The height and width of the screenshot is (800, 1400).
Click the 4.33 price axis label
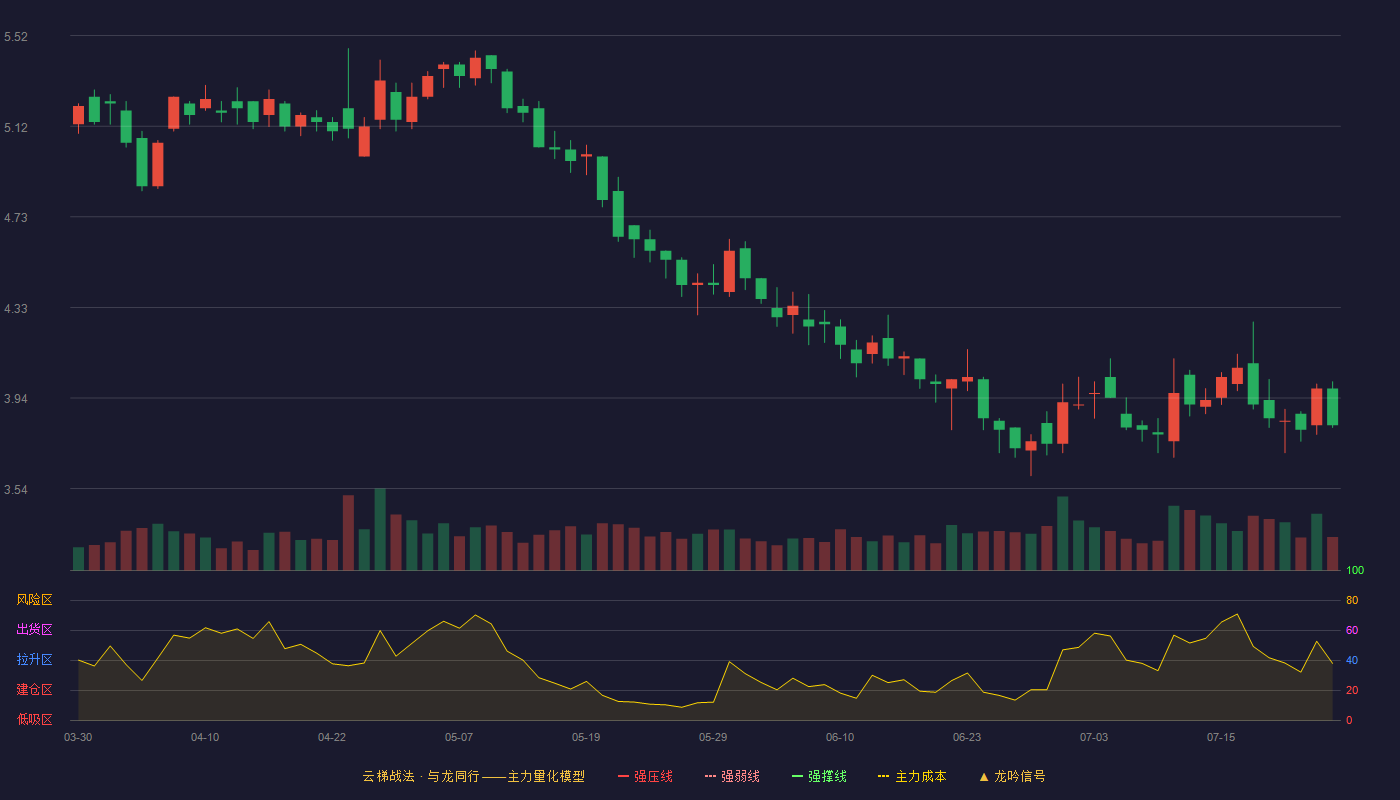tap(16, 309)
